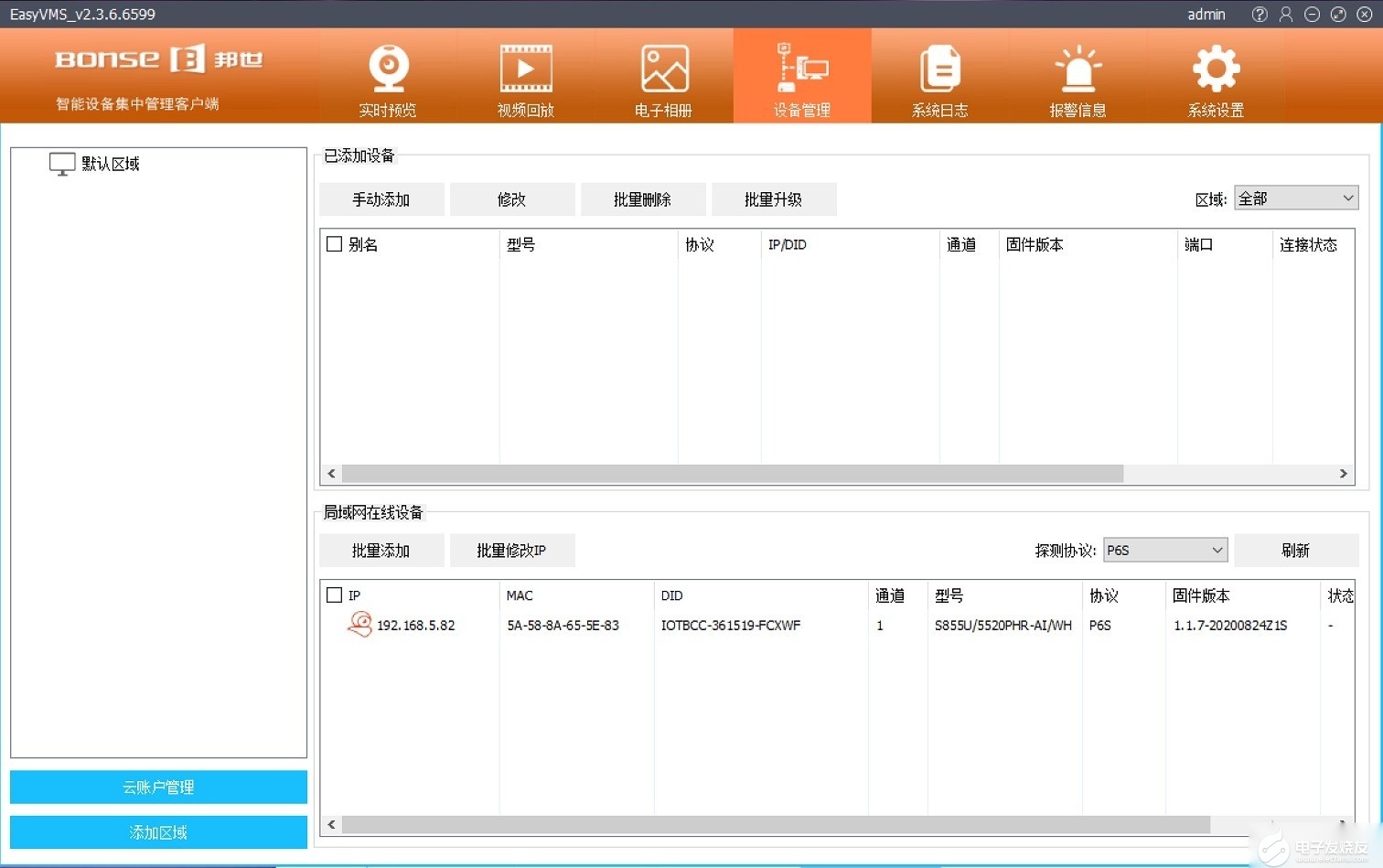This screenshot has height=868, width=1383.
Task: Click the MAC column header
Action: [x=520, y=595]
